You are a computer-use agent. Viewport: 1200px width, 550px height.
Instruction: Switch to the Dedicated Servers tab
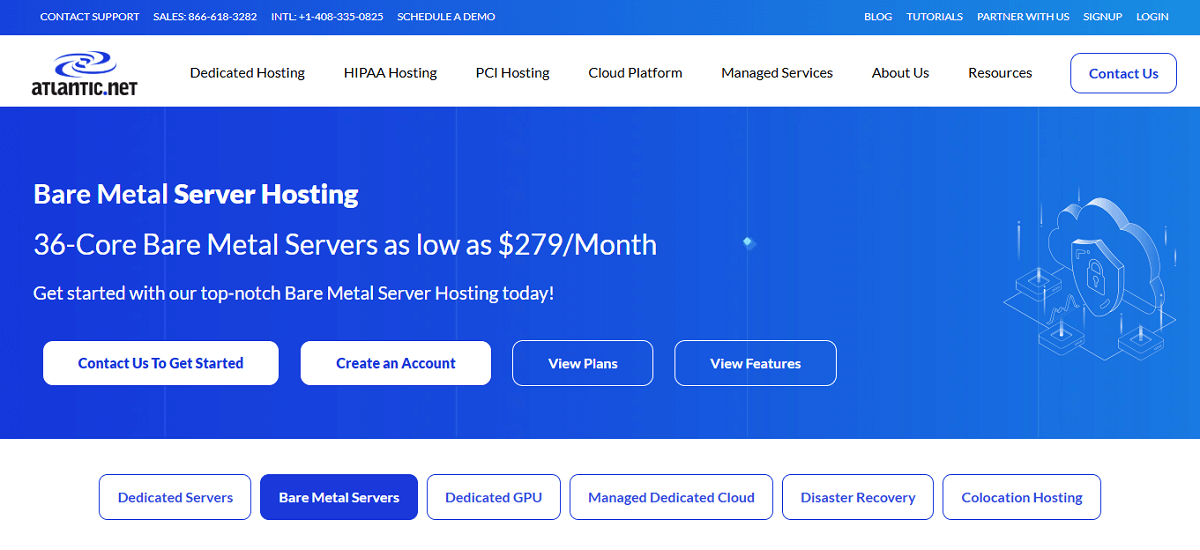click(175, 497)
